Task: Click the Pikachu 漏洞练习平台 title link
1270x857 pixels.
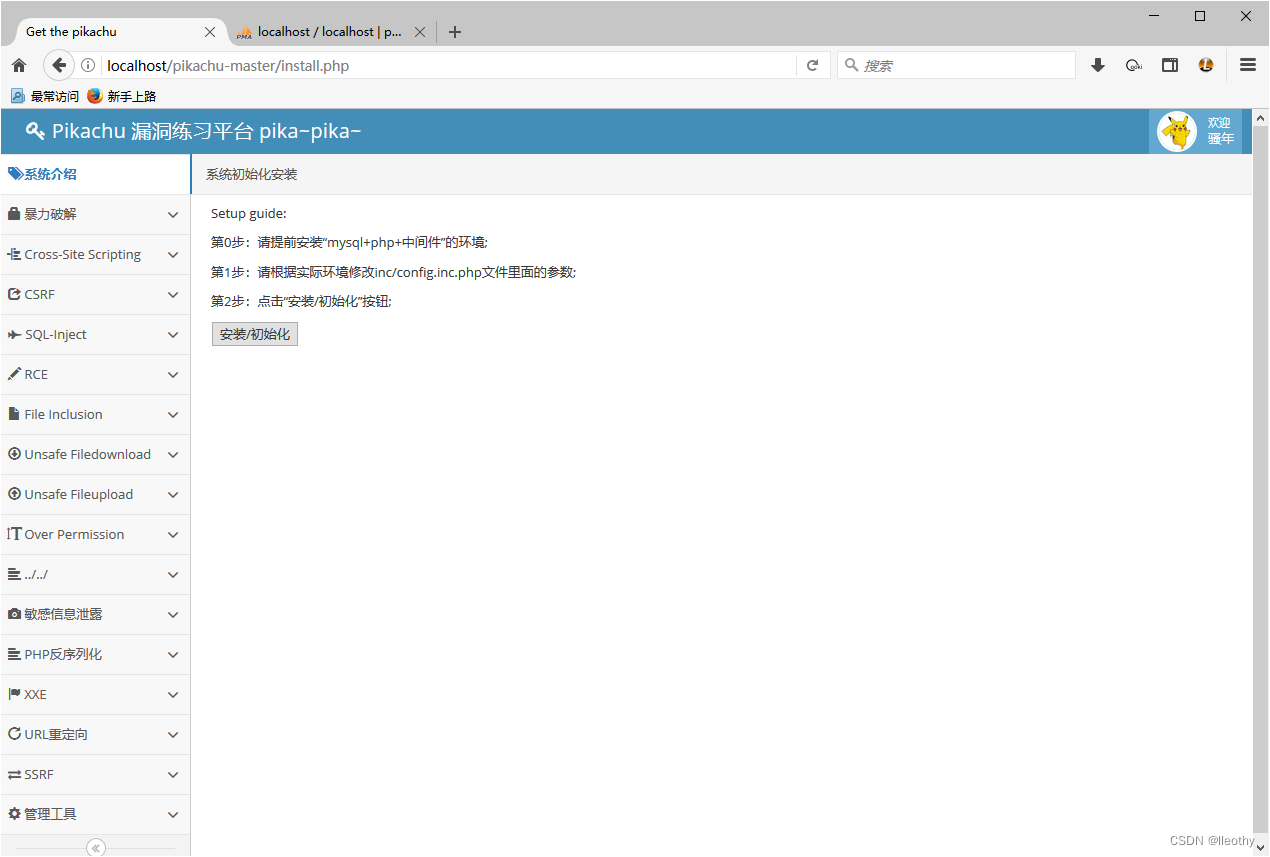Action: [193, 131]
